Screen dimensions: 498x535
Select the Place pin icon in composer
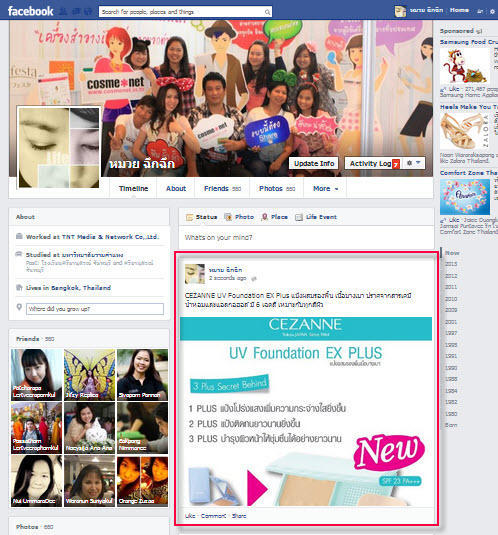pyautogui.click(x=264, y=217)
